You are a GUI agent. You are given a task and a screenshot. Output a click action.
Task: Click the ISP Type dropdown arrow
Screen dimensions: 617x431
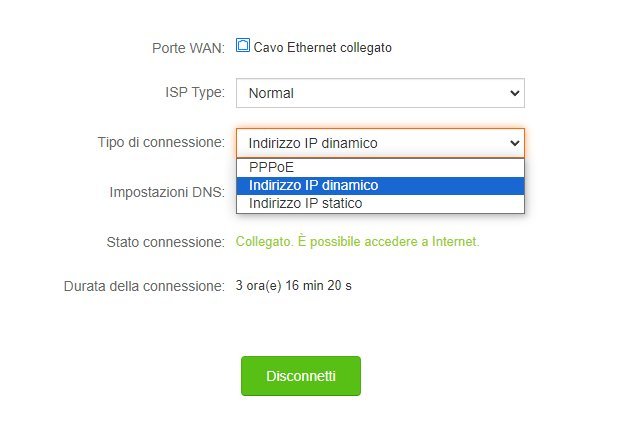coord(515,94)
